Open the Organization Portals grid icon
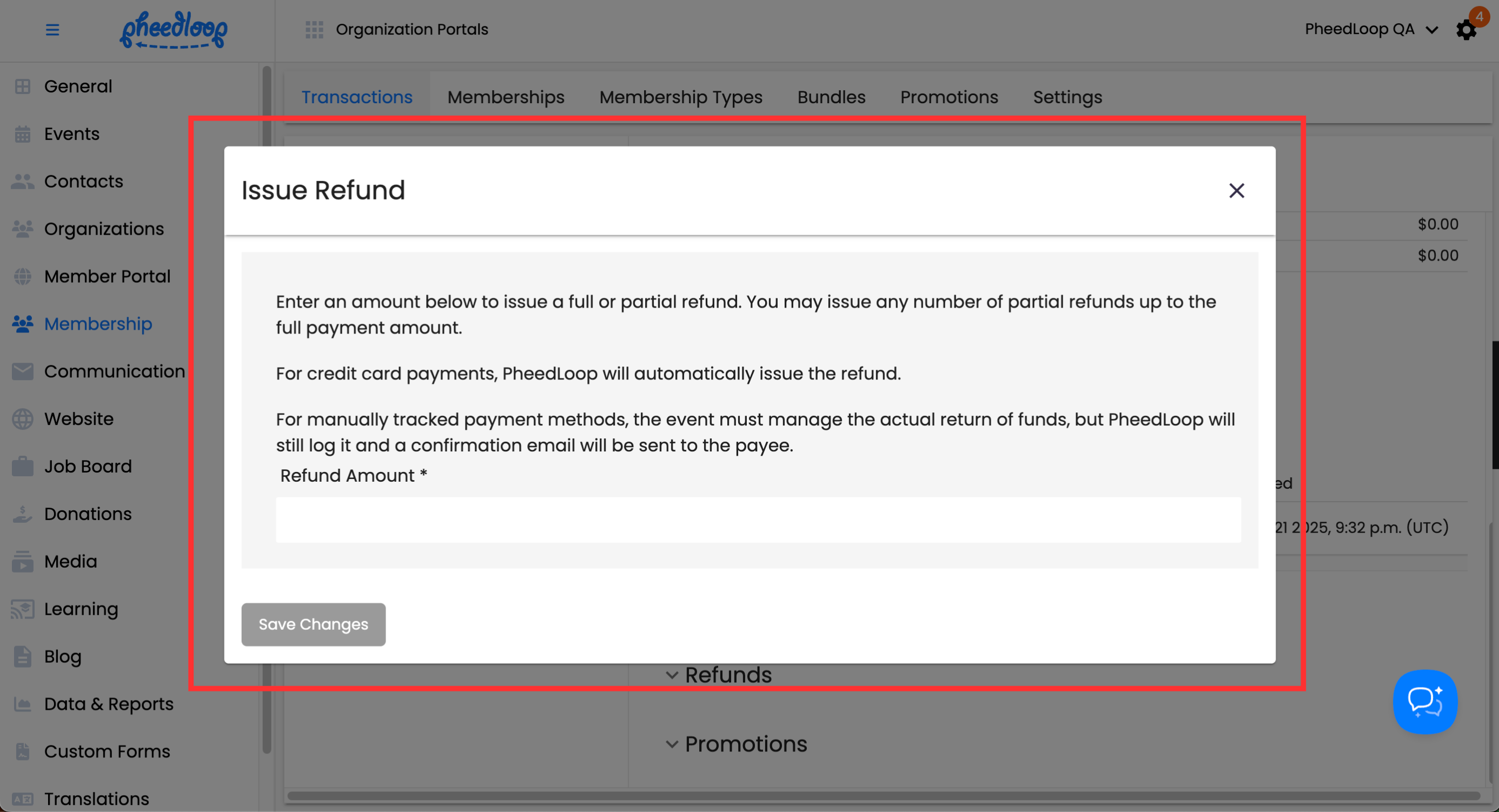 [x=314, y=29]
